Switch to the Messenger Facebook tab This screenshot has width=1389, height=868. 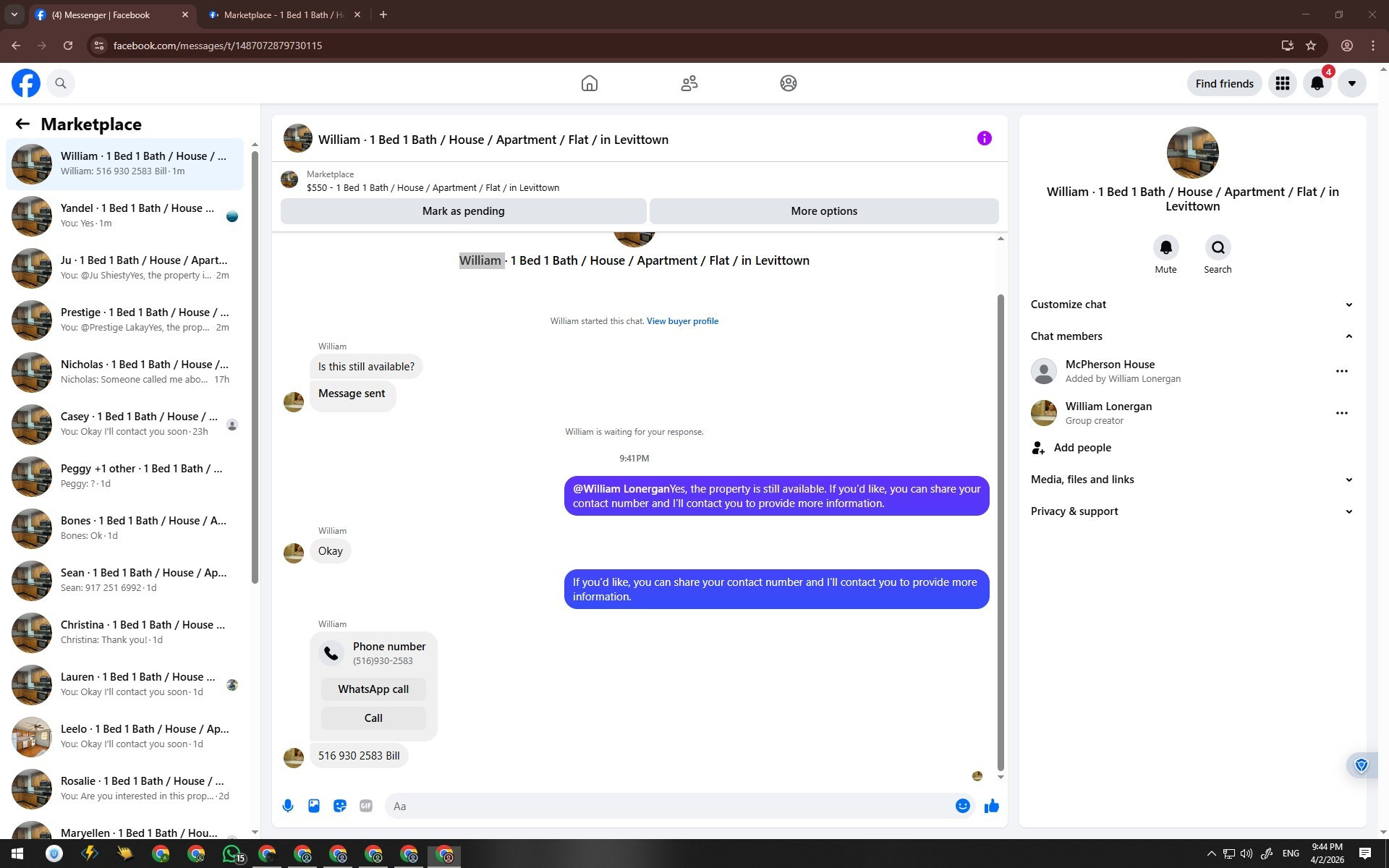click(x=111, y=14)
